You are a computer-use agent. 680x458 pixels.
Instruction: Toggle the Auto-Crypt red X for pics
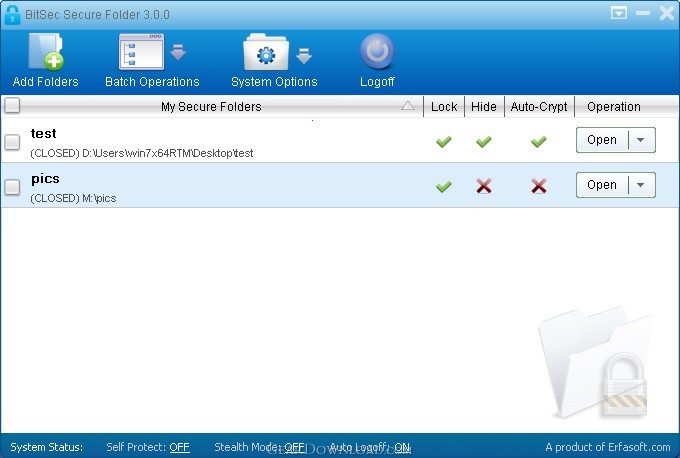pyautogui.click(x=539, y=186)
